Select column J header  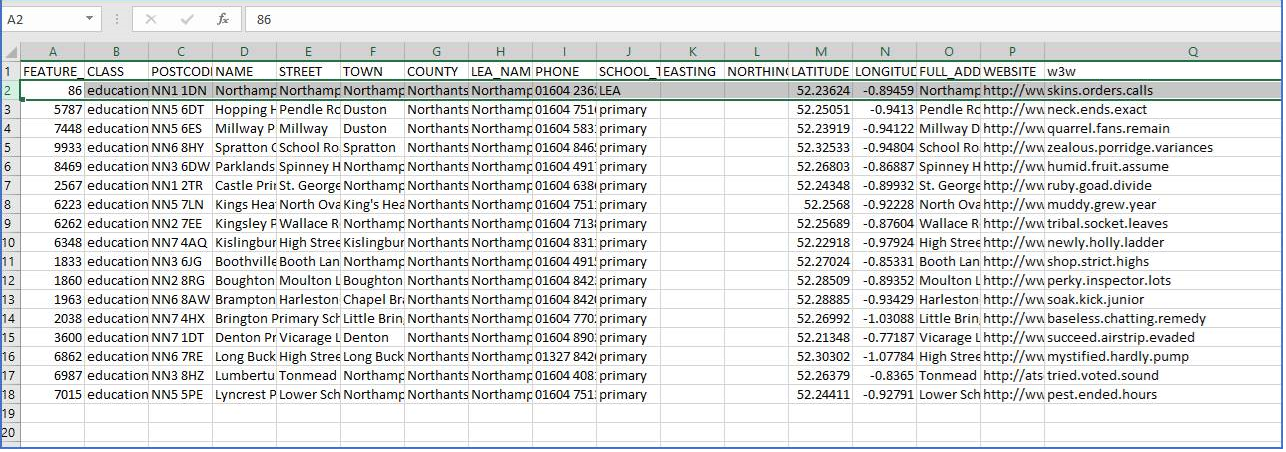coord(629,52)
